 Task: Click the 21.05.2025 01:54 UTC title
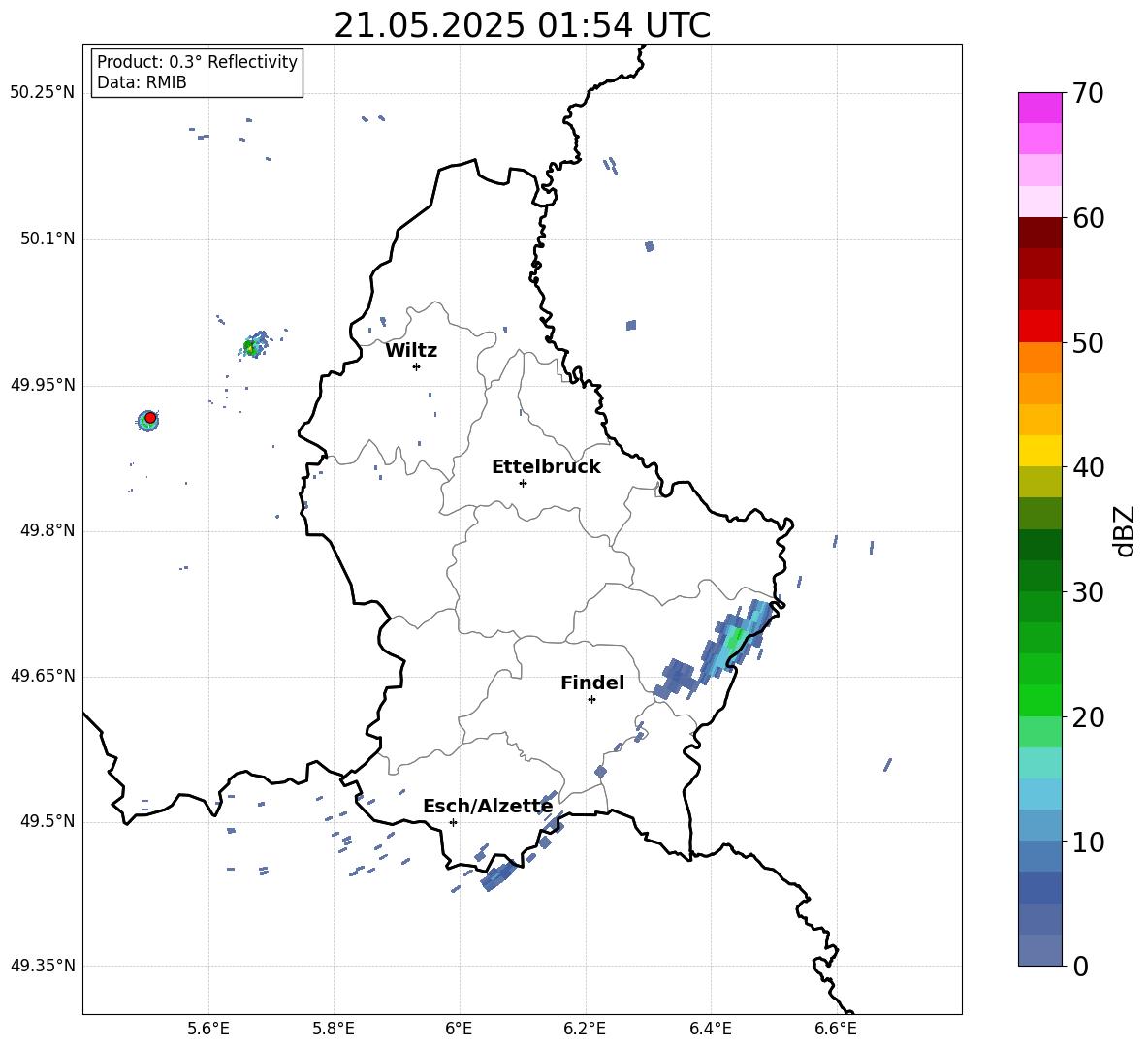[x=522, y=25]
